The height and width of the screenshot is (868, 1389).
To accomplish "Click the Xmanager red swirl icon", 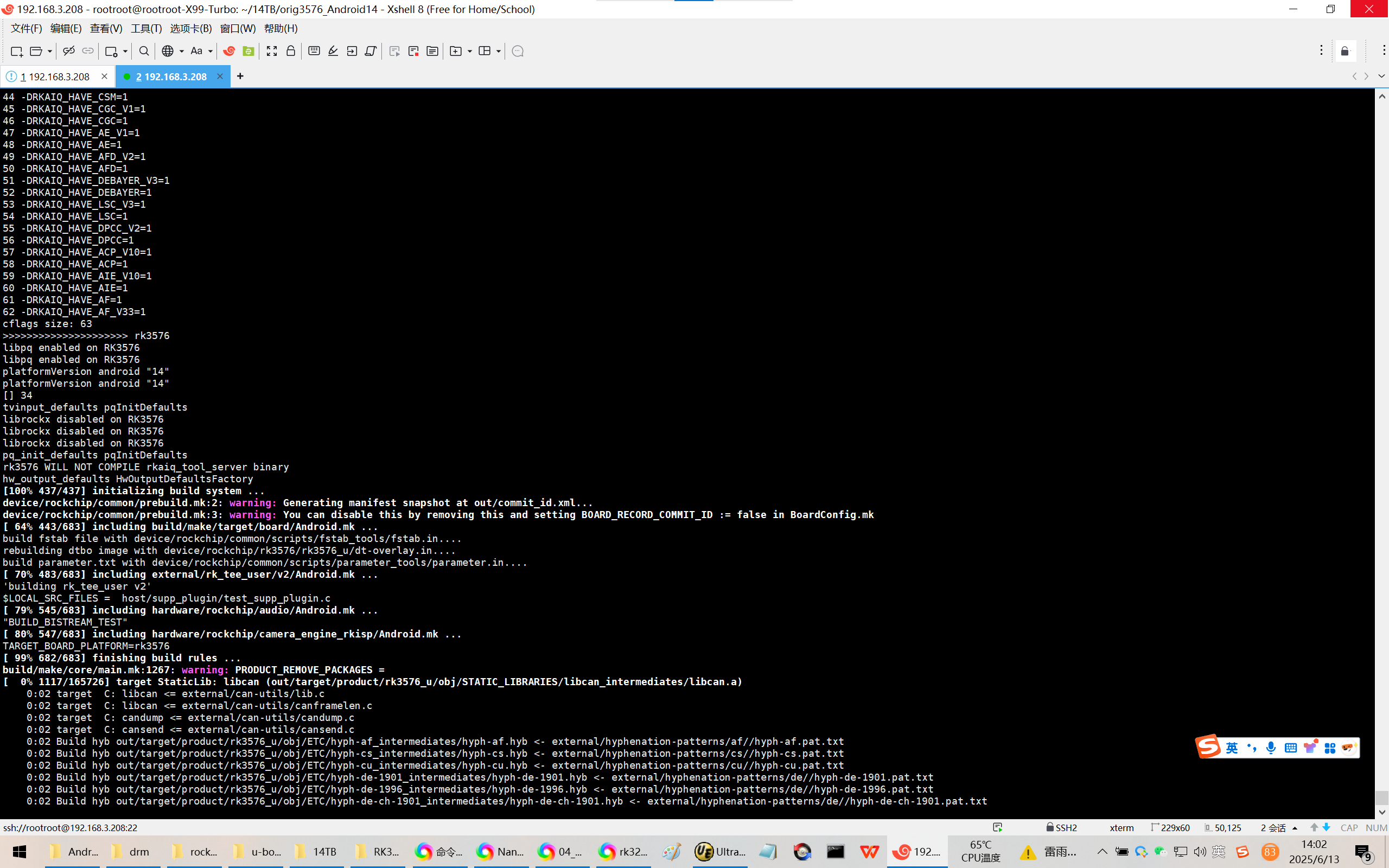I will click(x=229, y=51).
